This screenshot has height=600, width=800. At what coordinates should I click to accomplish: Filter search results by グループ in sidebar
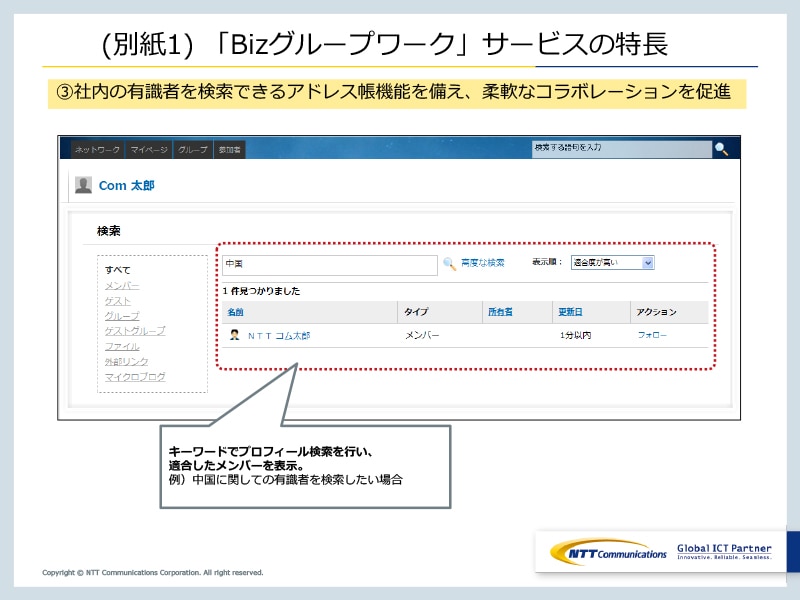click(x=122, y=316)
